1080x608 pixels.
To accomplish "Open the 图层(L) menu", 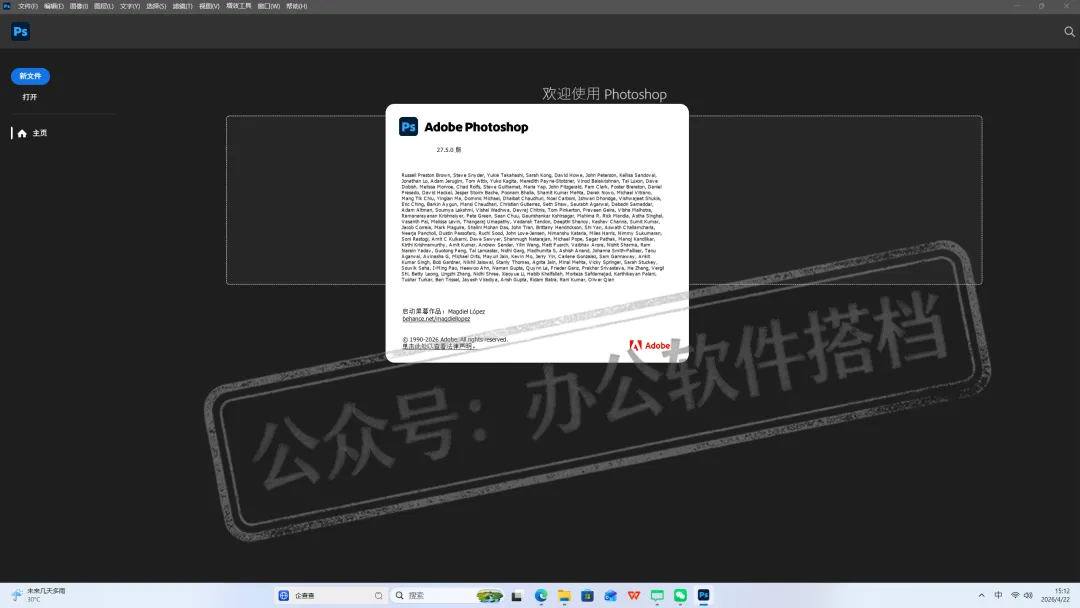I will tap(103, 6).
